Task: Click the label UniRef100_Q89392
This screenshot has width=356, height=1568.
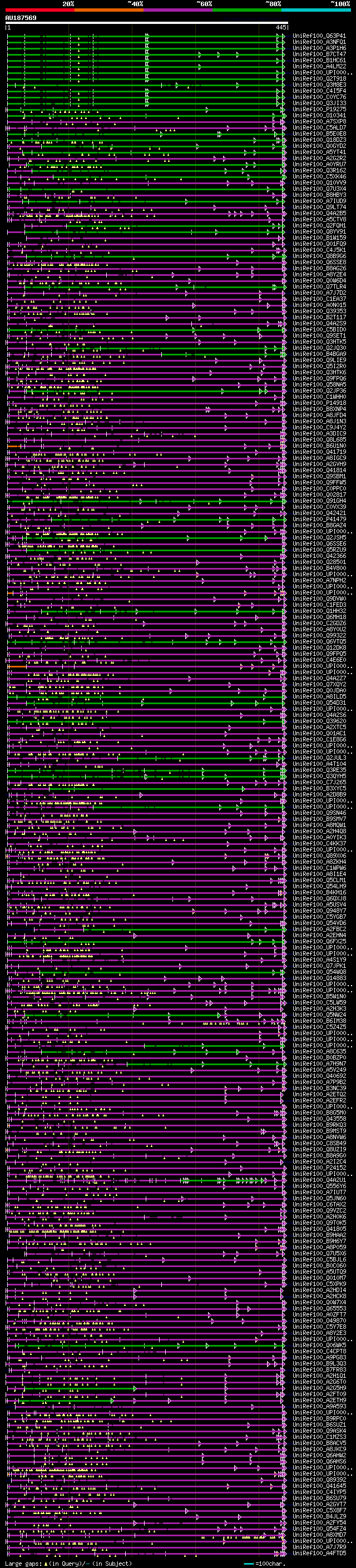Action: pos(319,1480)
